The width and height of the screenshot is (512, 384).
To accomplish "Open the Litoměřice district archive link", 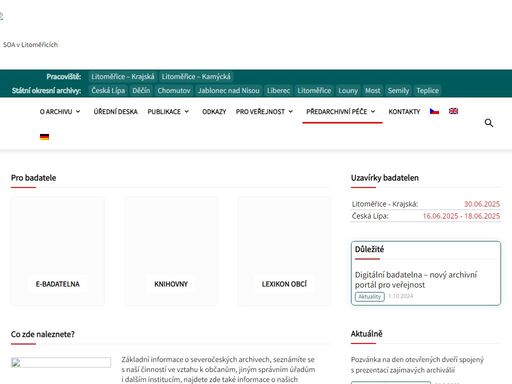I will pos(314,91).
